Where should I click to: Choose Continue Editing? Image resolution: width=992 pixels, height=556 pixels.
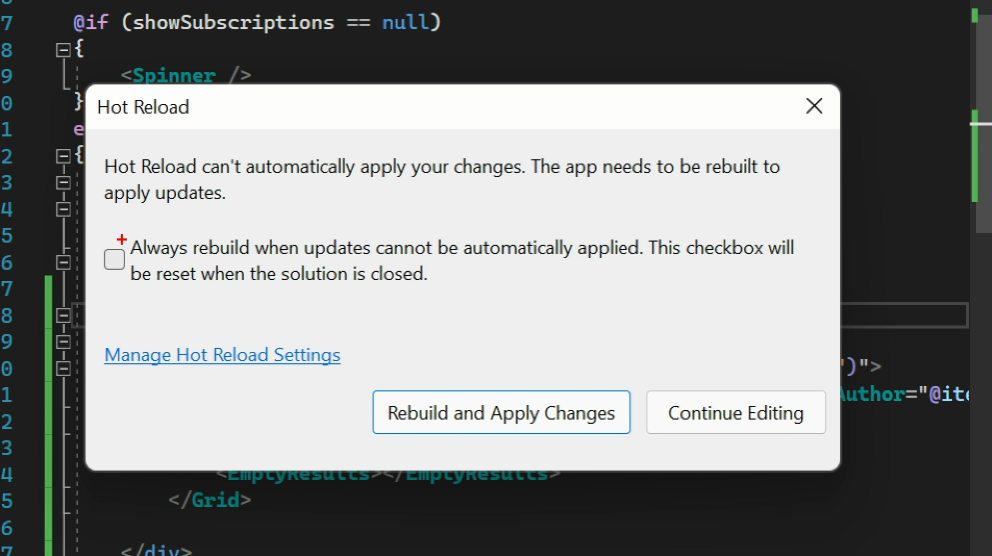735,413
